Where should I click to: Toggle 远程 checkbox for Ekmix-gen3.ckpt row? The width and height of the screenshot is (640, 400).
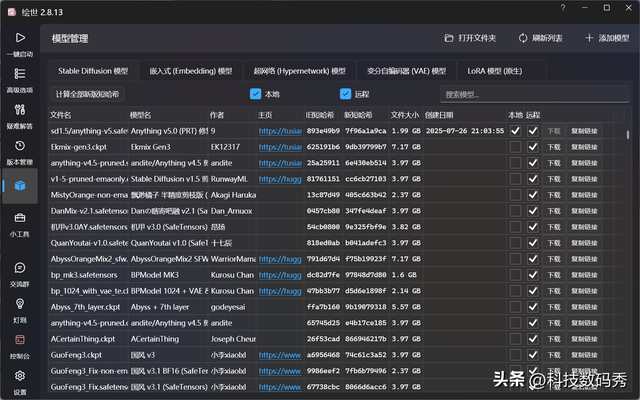tap(533, 147)
